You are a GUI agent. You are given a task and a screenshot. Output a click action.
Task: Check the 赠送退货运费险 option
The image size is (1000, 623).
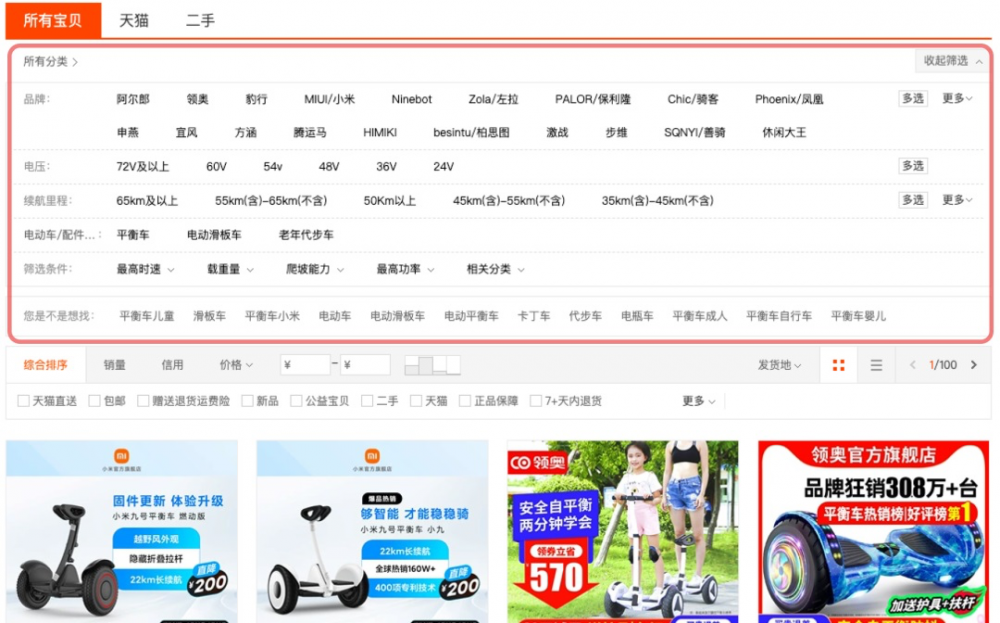point(143,400)
